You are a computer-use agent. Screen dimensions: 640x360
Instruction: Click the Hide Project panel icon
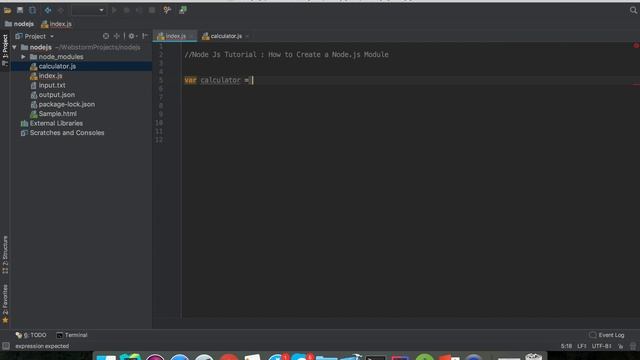point(144,36)
